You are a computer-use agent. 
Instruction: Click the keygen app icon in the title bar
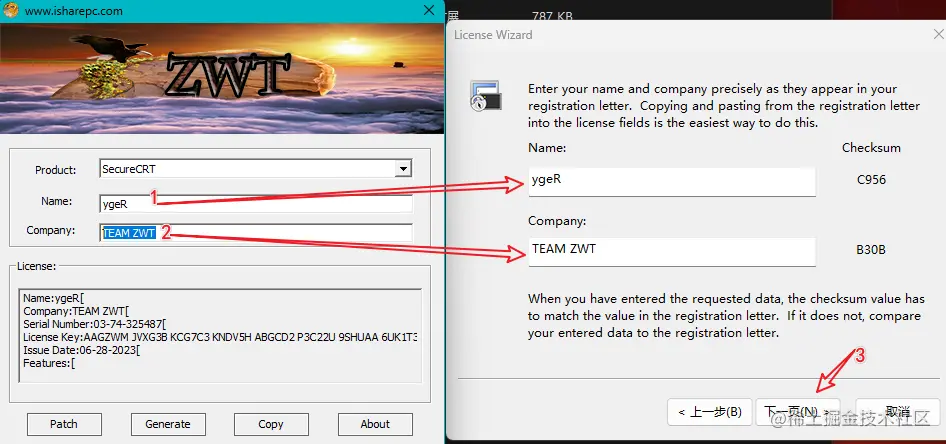[10, 10]
